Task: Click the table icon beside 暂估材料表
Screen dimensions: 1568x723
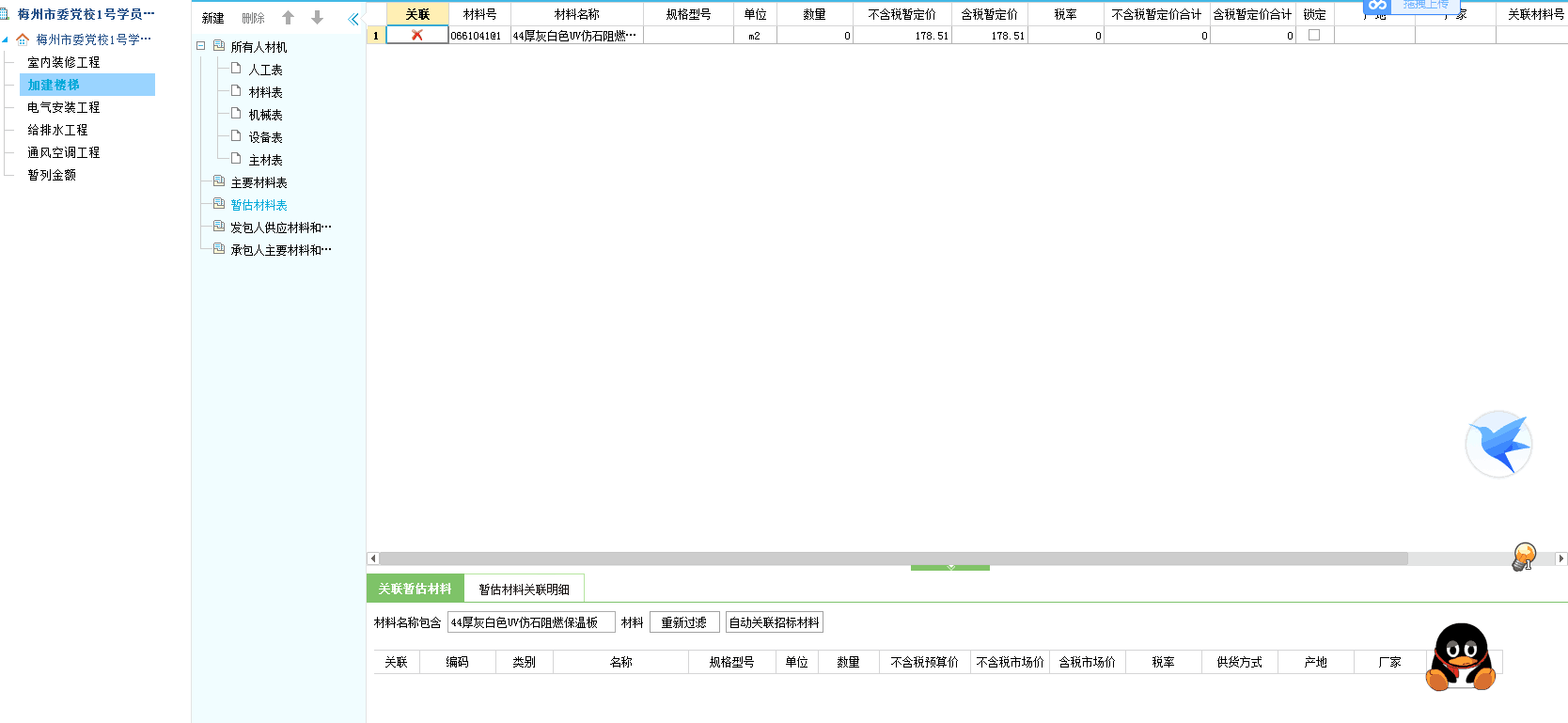Action: coord(219,204)
